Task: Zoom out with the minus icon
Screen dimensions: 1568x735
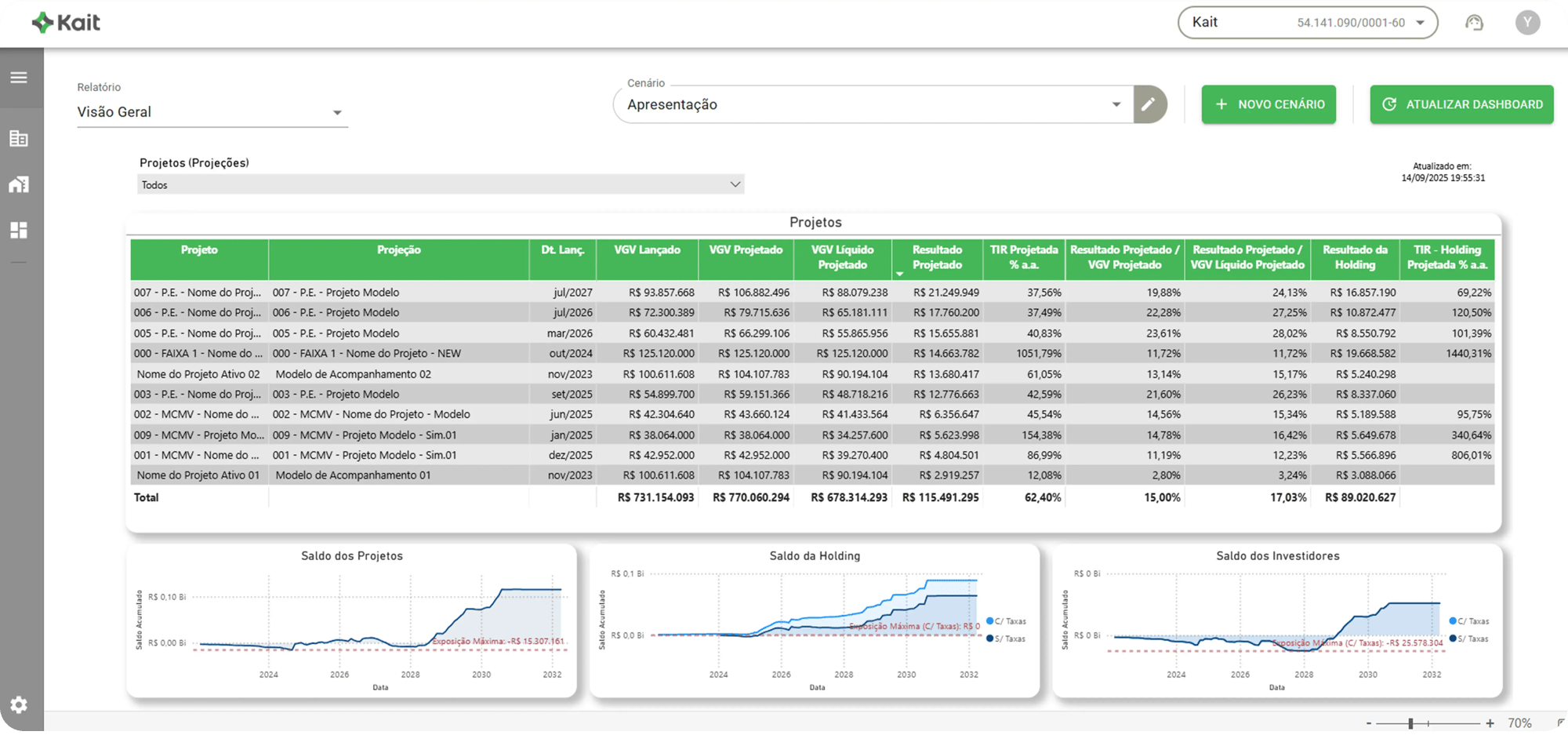Action: tap(1369, 723)
